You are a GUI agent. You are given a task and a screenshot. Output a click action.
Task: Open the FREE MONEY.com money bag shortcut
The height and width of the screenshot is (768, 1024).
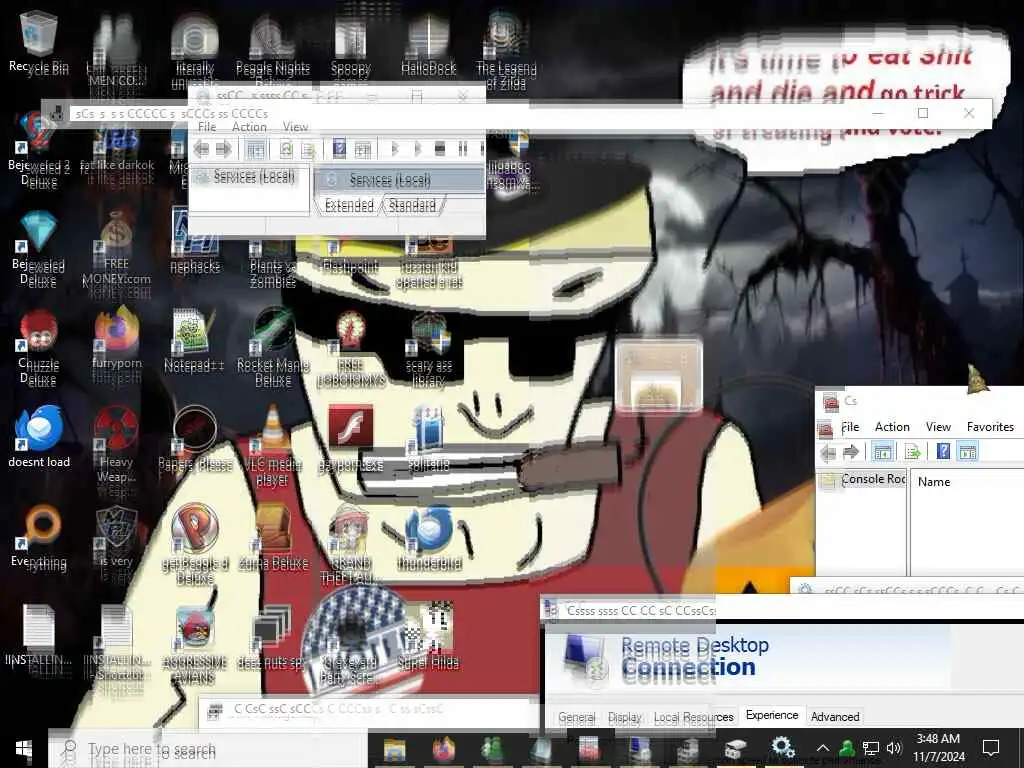116,249
